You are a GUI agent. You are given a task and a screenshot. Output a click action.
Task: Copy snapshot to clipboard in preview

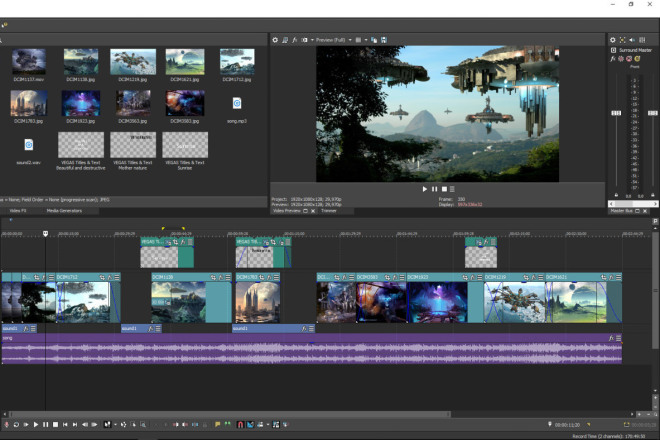tap(374, 40)
